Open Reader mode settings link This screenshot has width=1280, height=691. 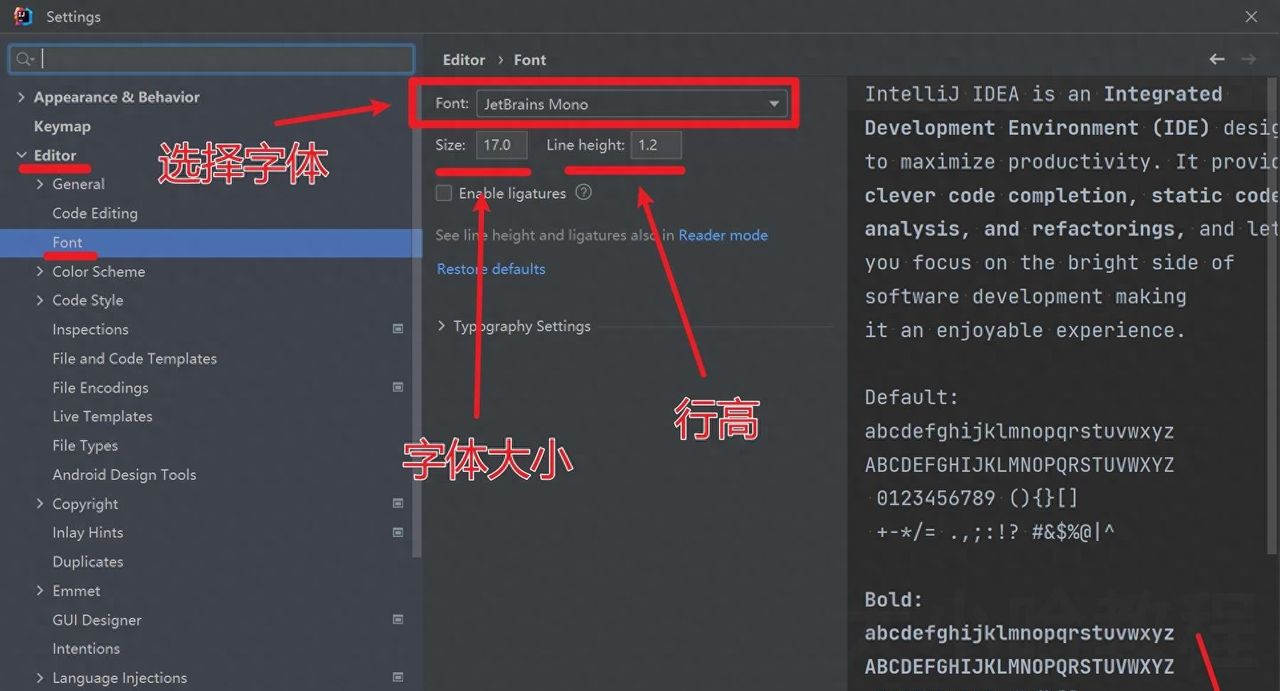723,234
